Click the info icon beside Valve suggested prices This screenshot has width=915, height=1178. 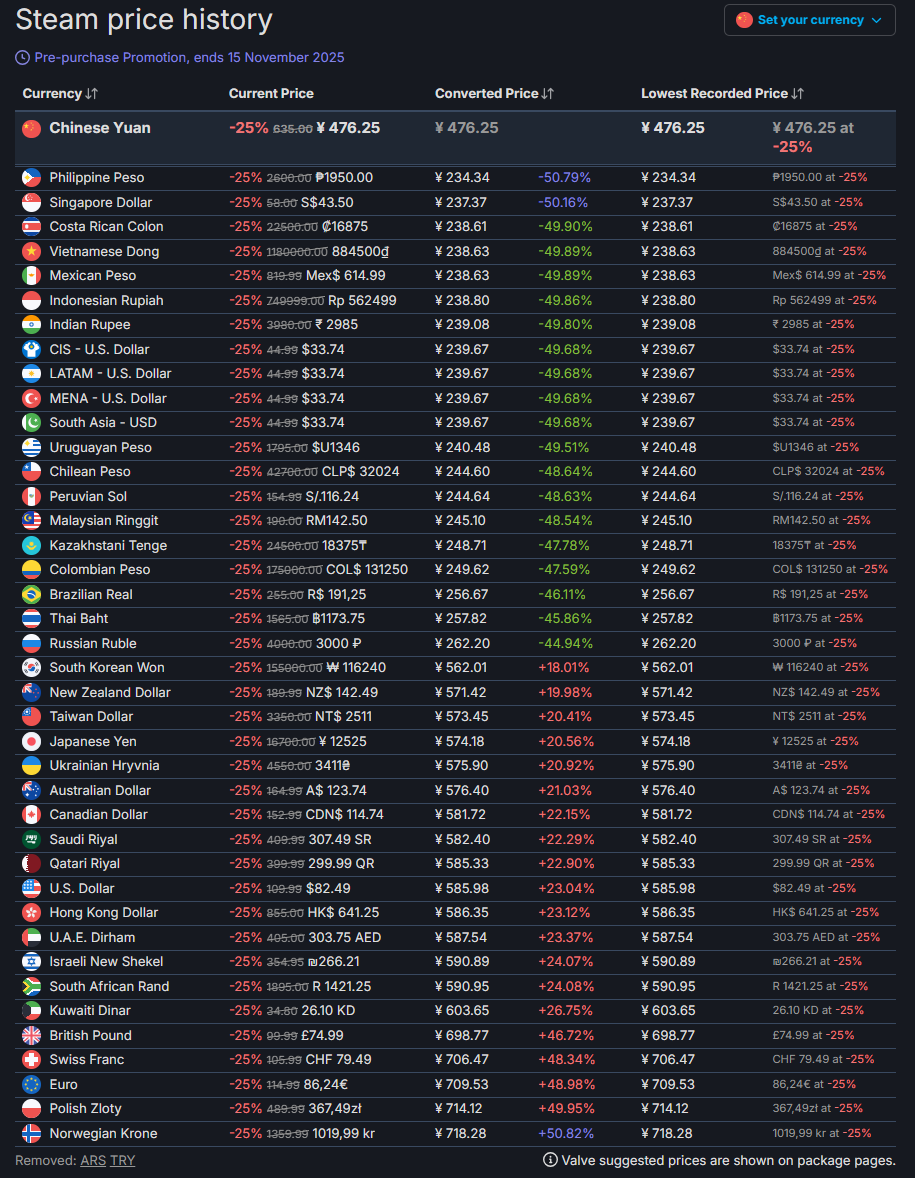pos(550,1160)
